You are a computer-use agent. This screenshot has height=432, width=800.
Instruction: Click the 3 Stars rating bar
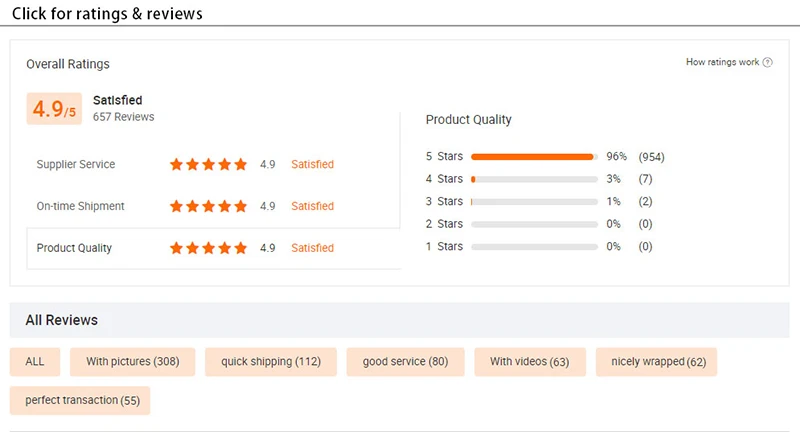pos(533,202)
